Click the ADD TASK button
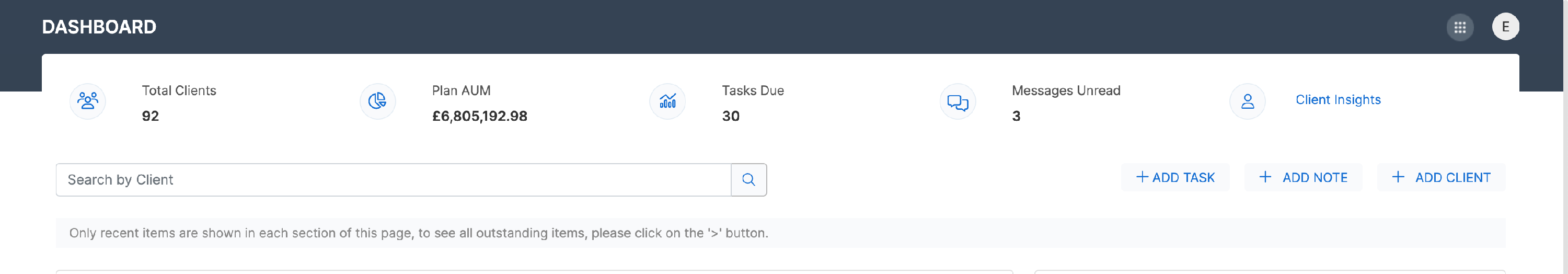 click(x=1175, y=177)
